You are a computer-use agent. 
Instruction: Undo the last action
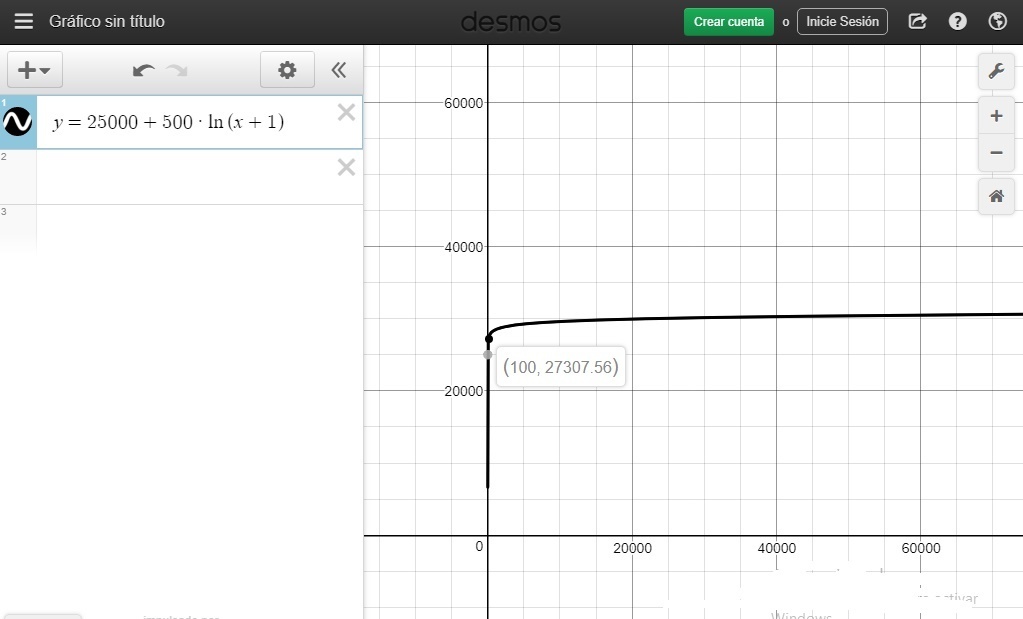[143, 70]
